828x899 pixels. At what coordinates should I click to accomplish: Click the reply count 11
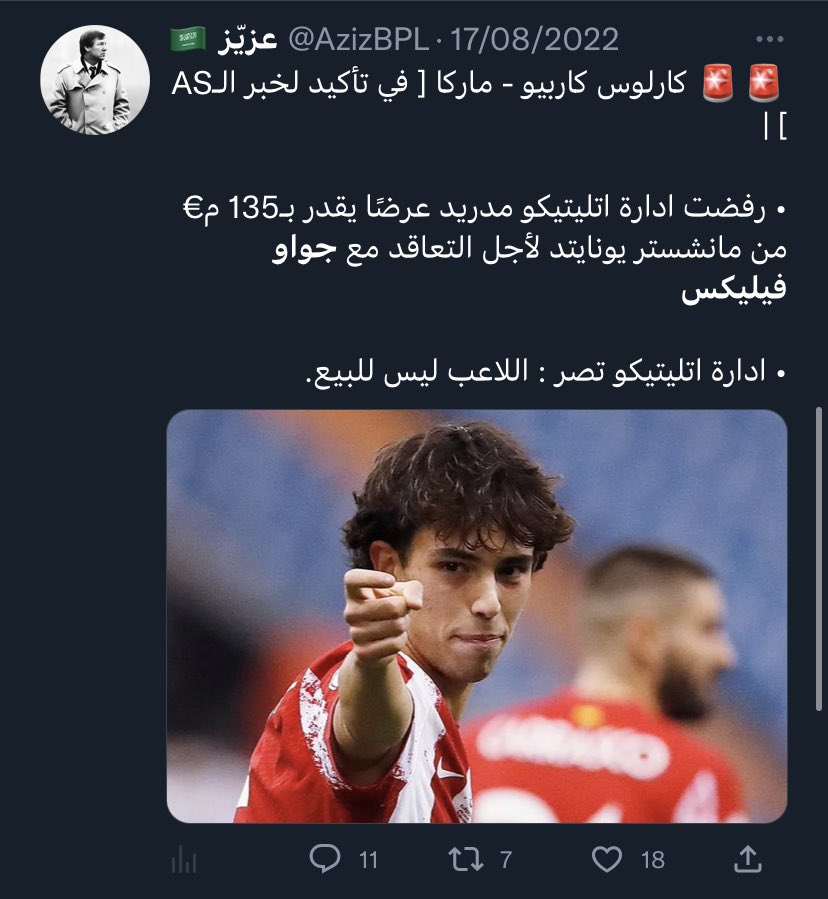pos(368,860)
